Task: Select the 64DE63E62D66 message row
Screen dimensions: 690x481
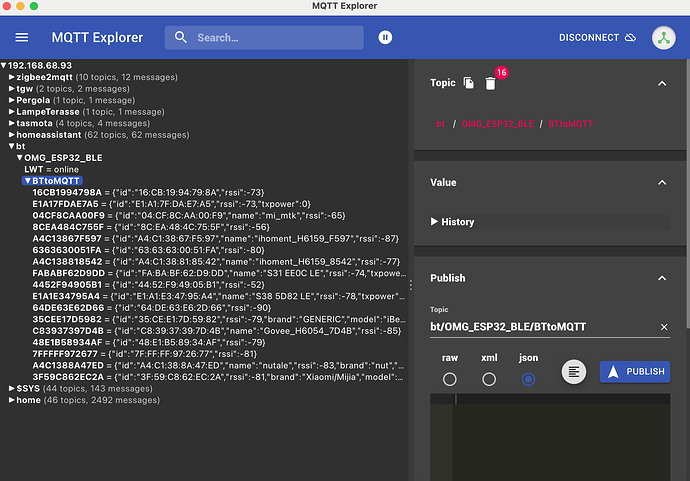Action: (x=152, y=308)
